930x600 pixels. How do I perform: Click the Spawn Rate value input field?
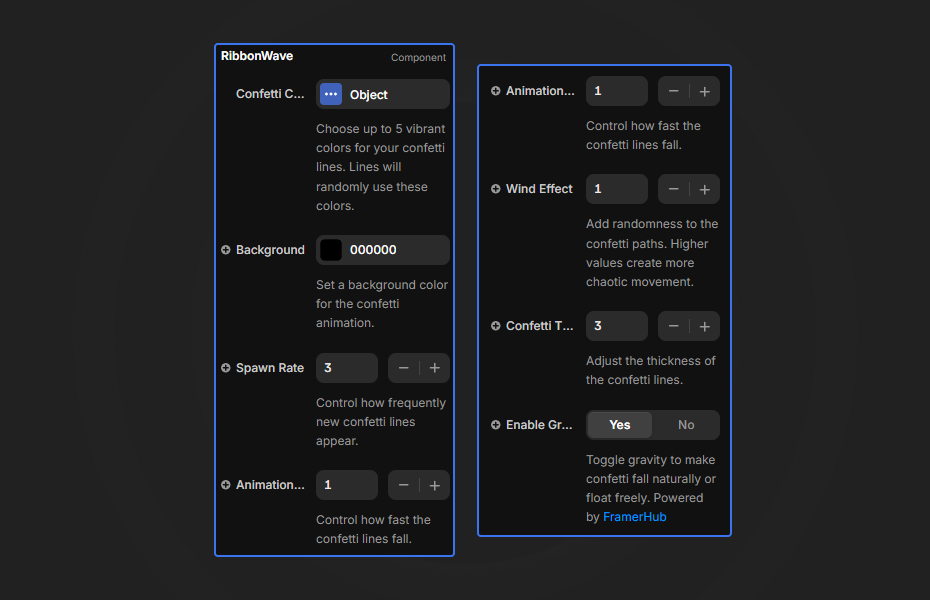pos(347,367)
